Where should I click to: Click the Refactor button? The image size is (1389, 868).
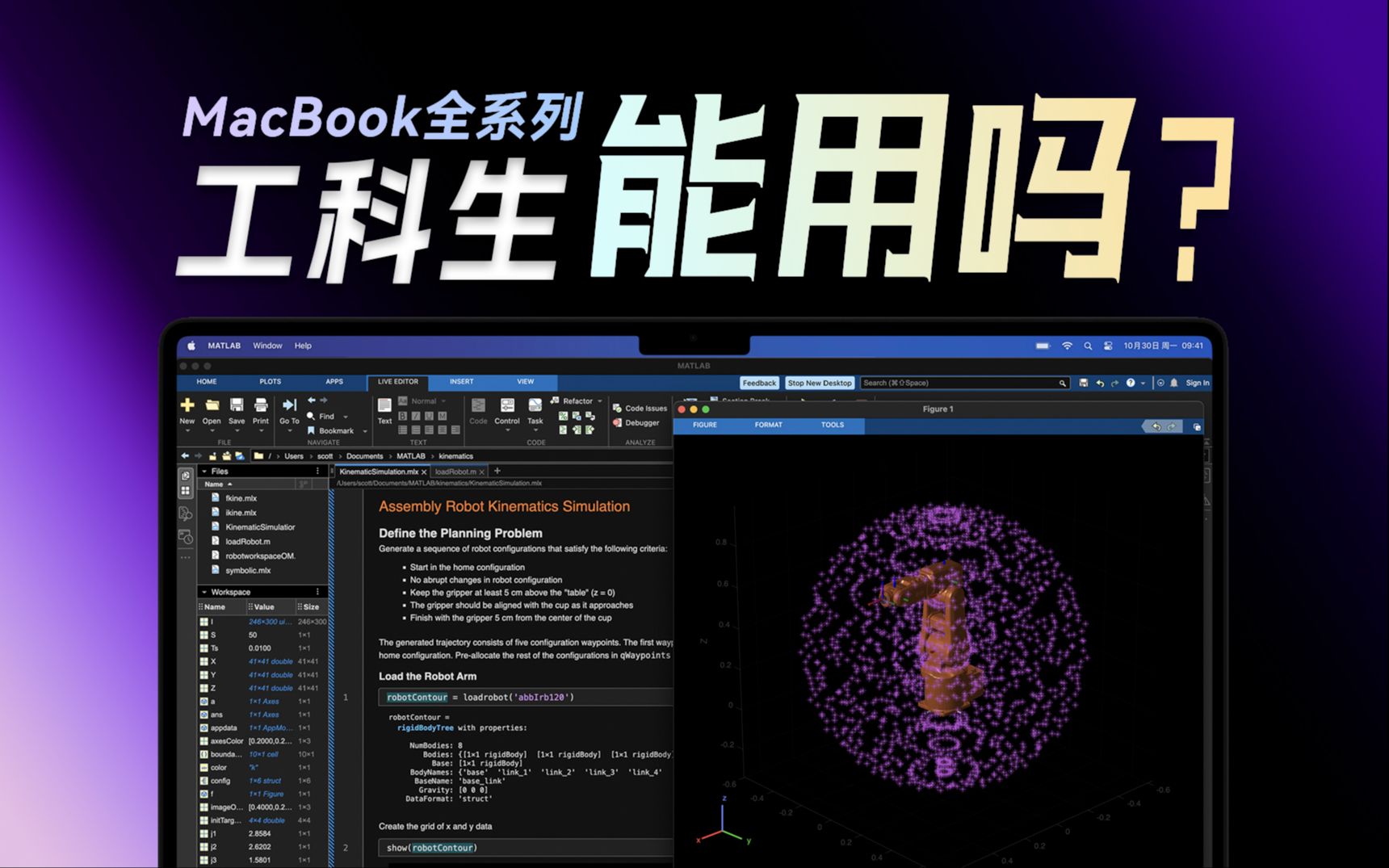tap(572, 400)
